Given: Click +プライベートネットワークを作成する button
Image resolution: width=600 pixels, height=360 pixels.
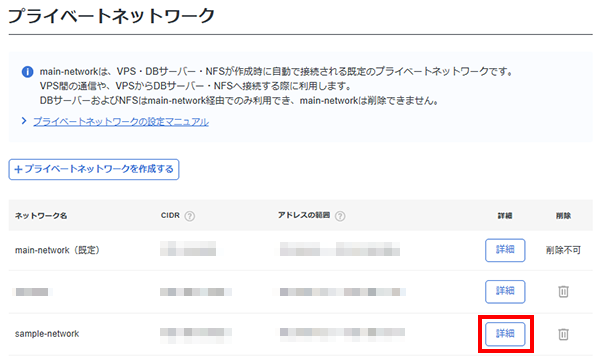Looking at the screenshot, I should 94,169.
